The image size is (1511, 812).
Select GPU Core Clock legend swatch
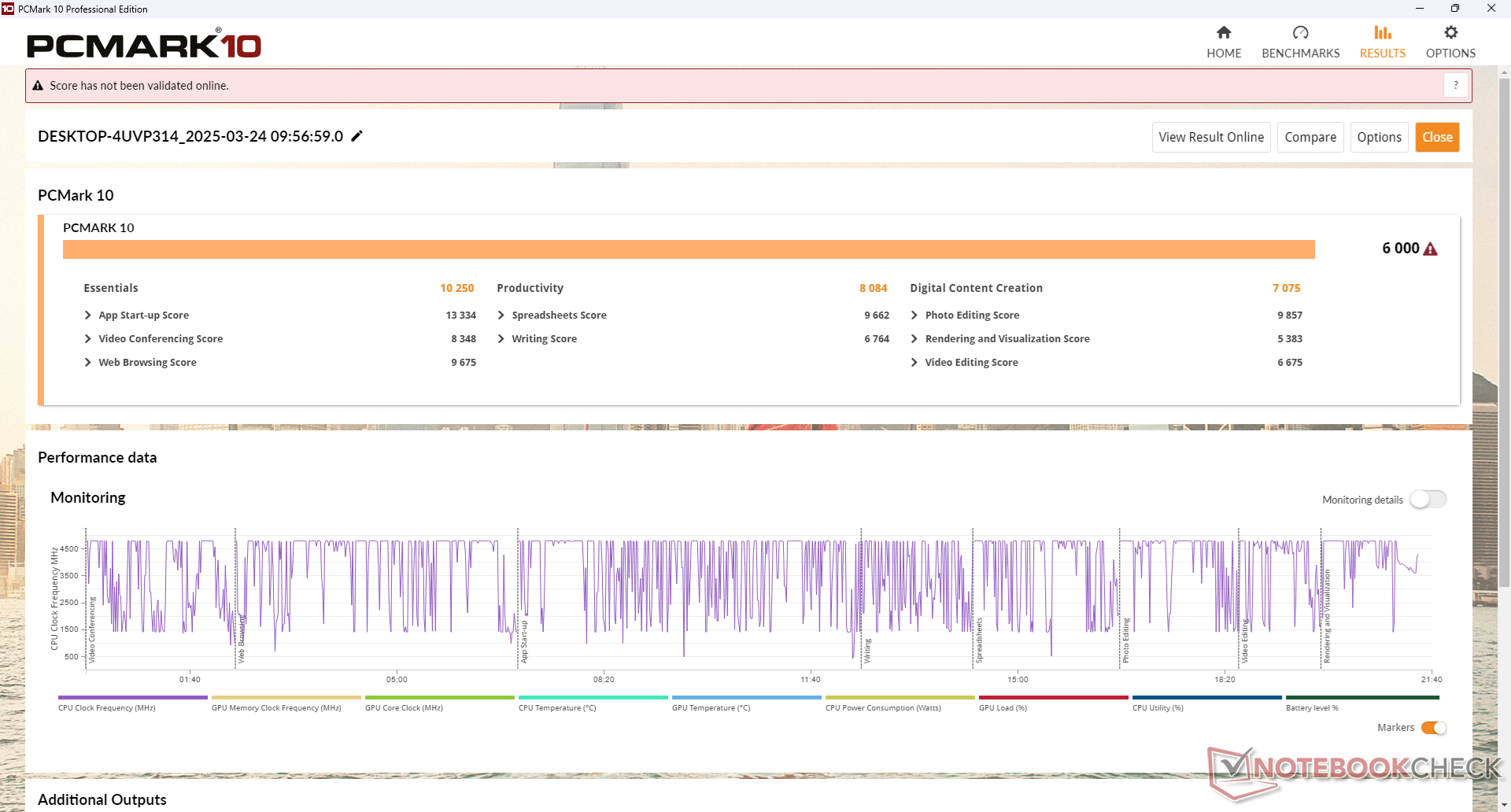pyautogui.click(x=440, y=697)
